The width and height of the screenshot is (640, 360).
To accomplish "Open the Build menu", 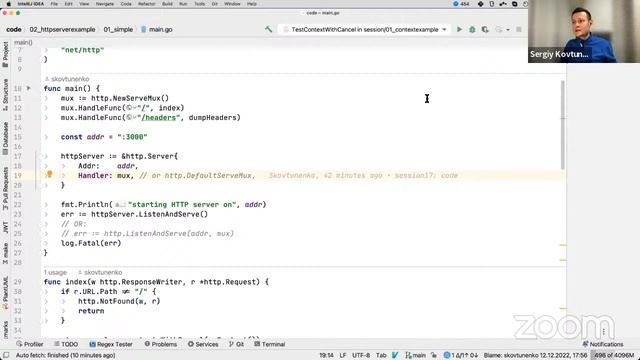I will coord(167,4).
